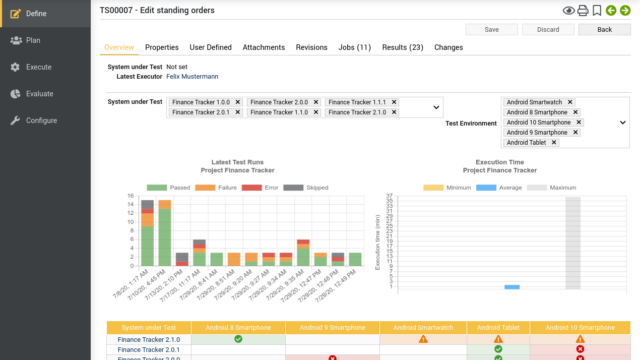640x360 pixels.
Task: Click the 7/8/20 1:17 AM bar
Action: pyautogui.click(x=147, y=233)
